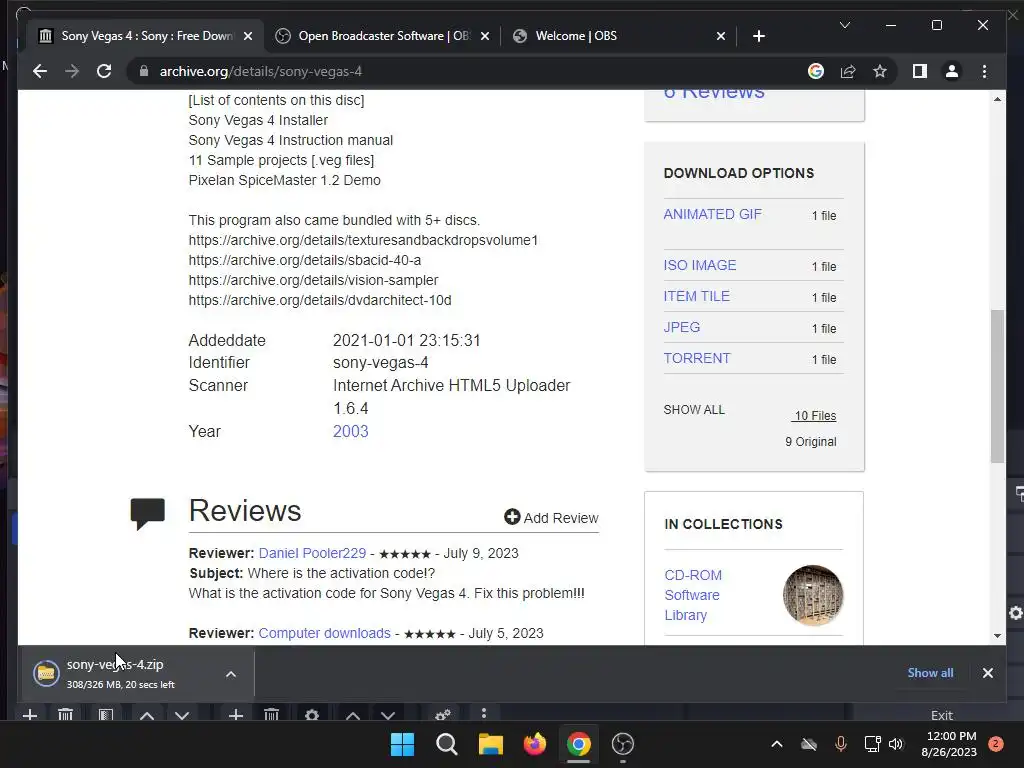1024x768 pixels.
Task: Click the scrollbar down arrow
Action: pos(997,635)
